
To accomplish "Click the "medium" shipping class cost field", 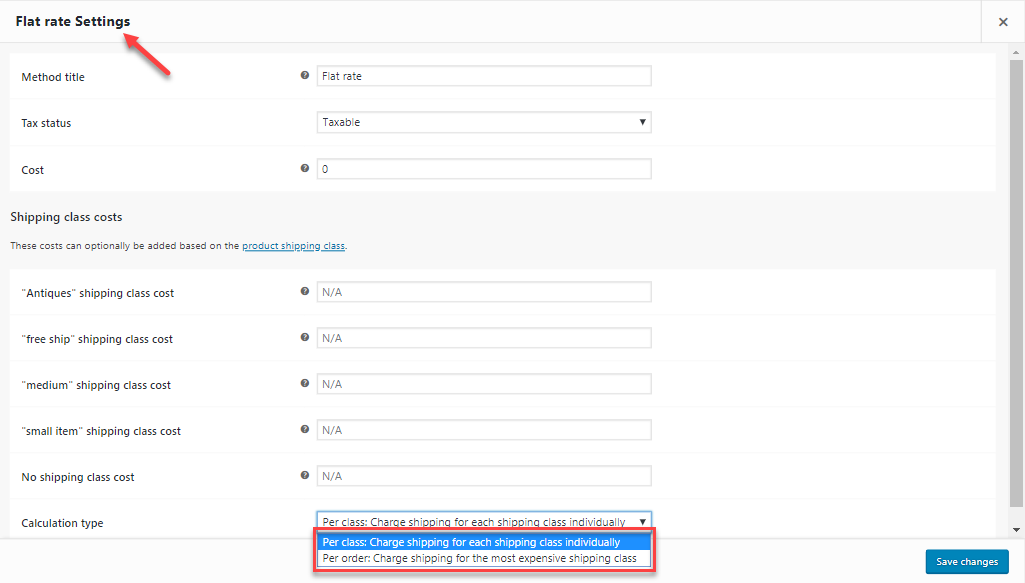I will click(484, 384).
